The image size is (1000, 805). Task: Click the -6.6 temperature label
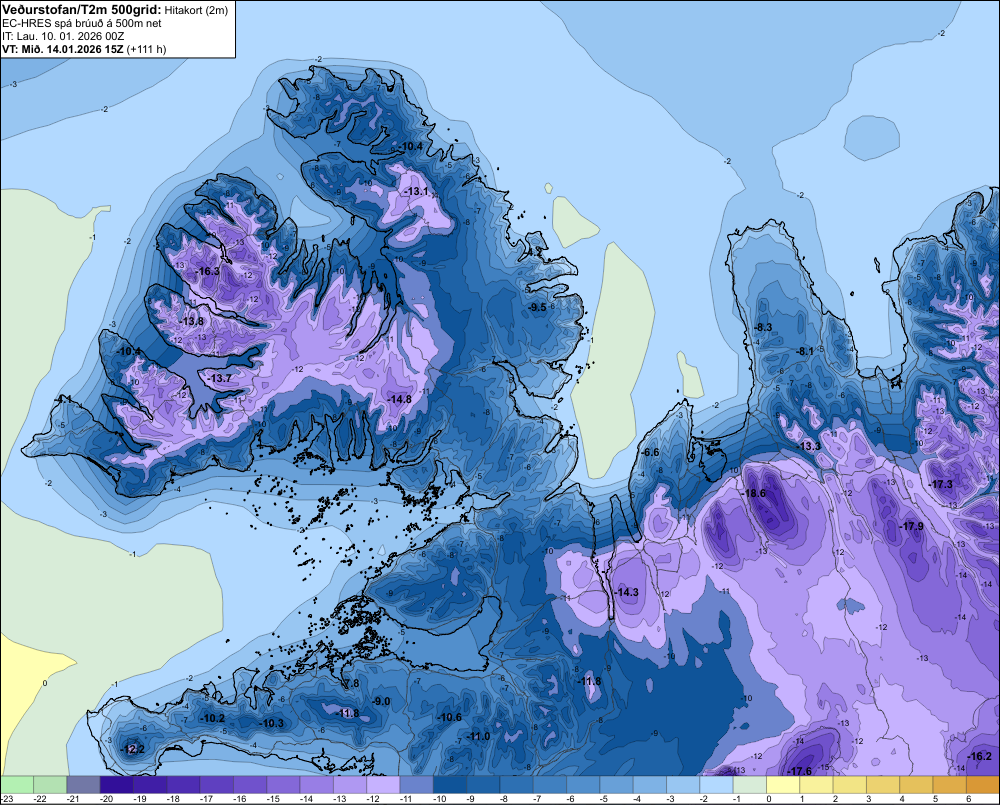point(650,452)
